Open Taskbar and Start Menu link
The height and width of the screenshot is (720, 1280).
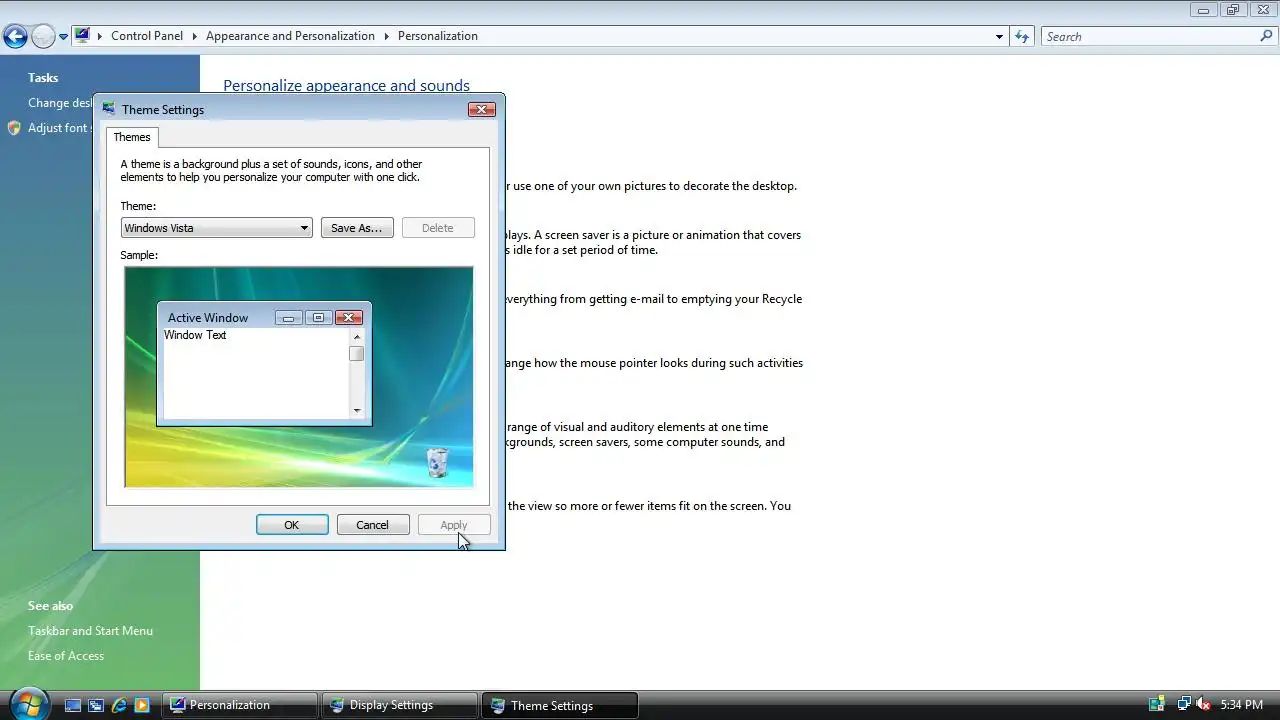click(90, 631)
